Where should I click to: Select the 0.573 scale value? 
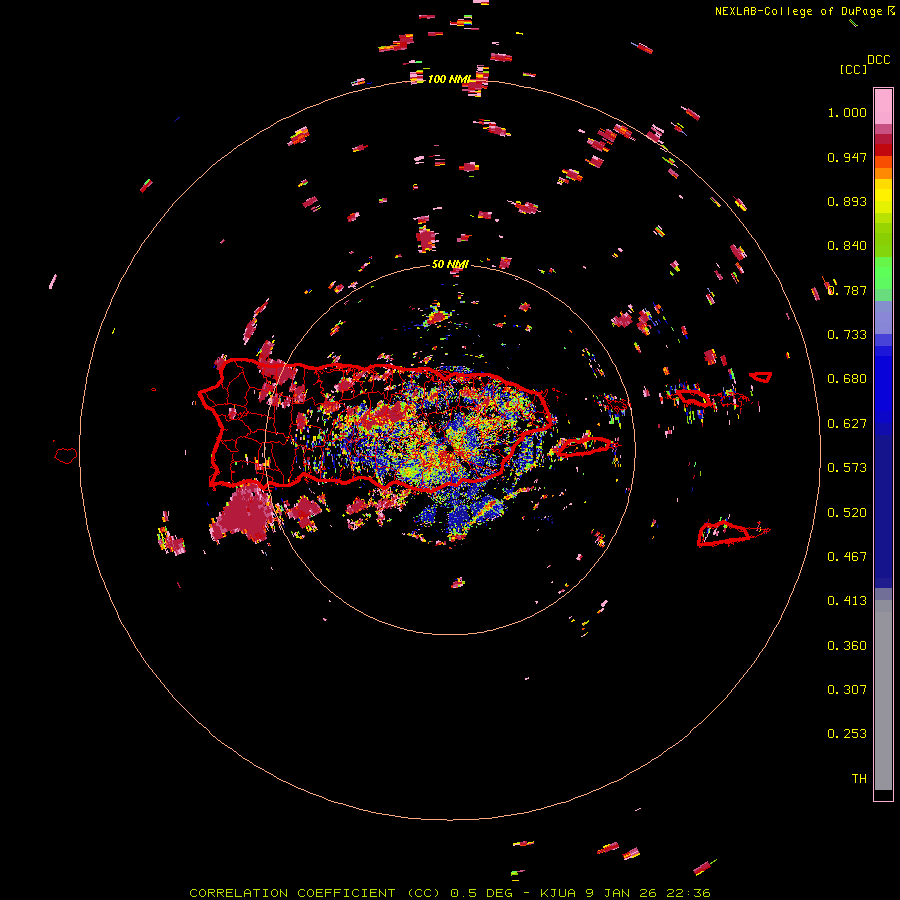point(847,468)
